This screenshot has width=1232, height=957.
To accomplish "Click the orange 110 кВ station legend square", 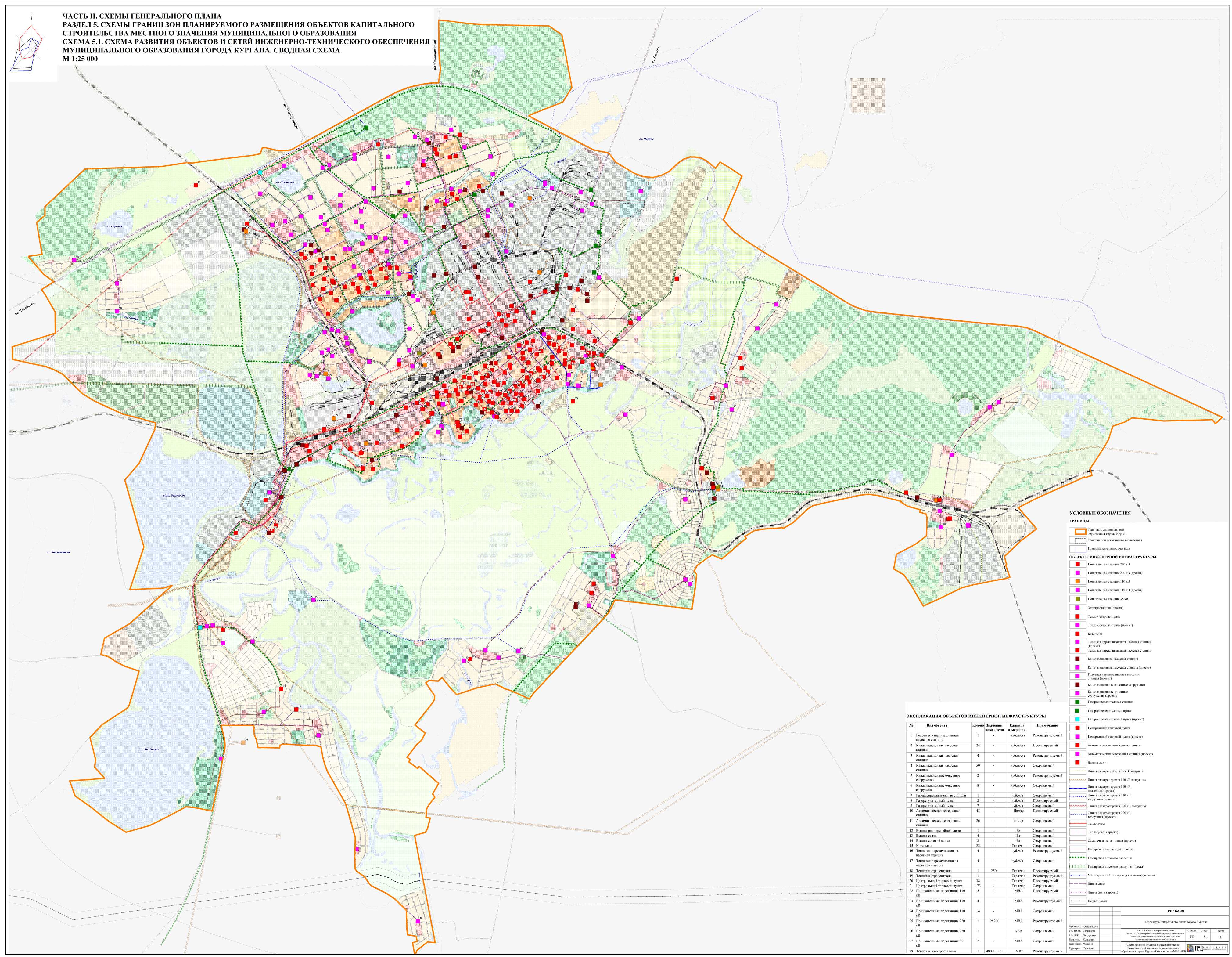I will coord(1077,581).
